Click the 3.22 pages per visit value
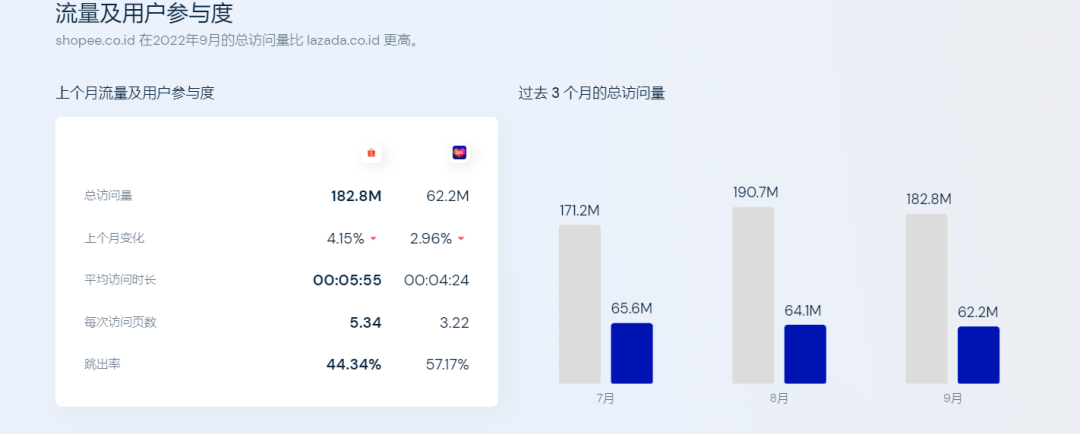The image size is (1080, 434). [455, 322]
